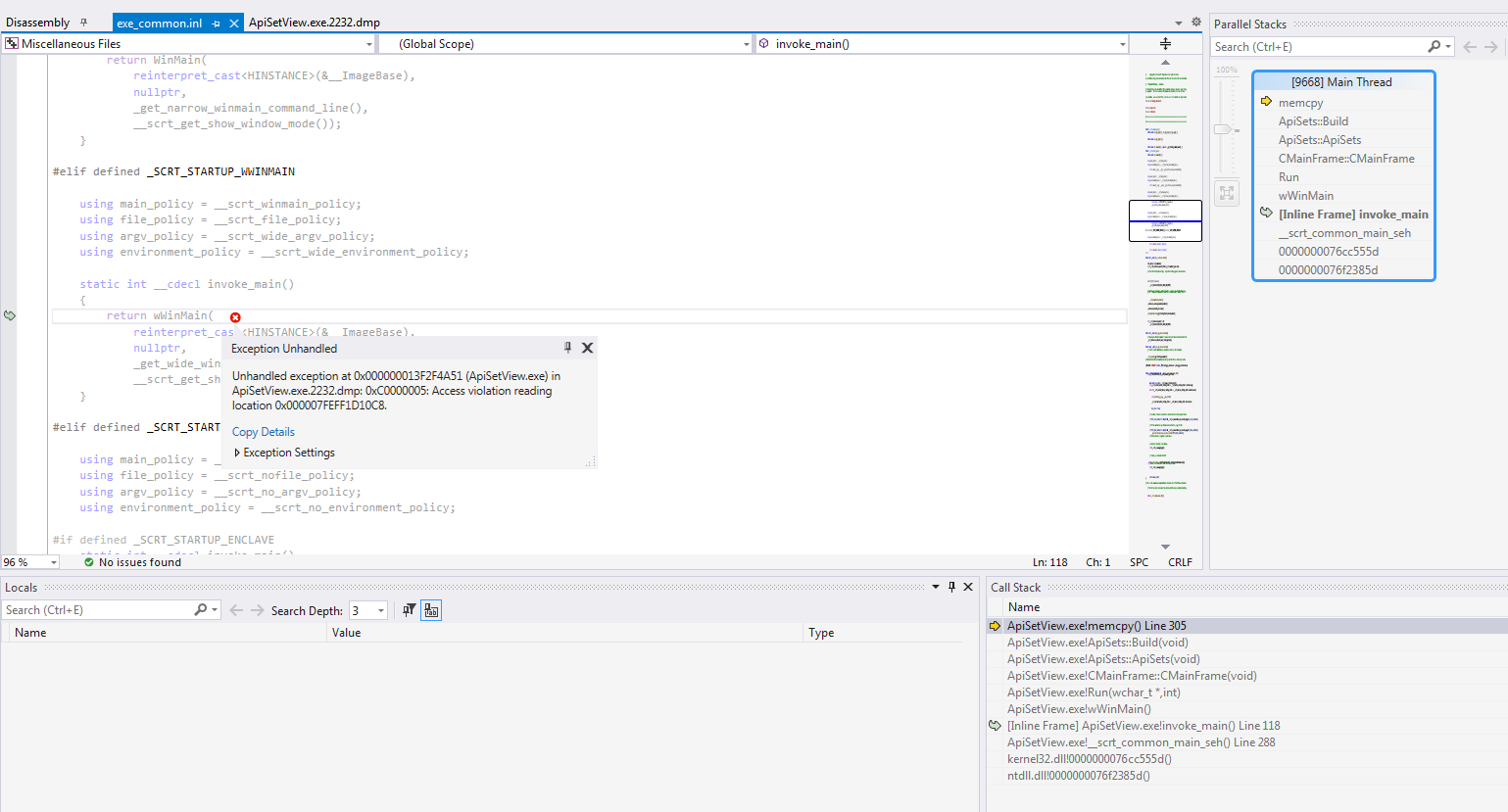Open the ApiSetView.exe.2232.dmp tab
This screenshot has height=812, width=1508.
point(315,23)
